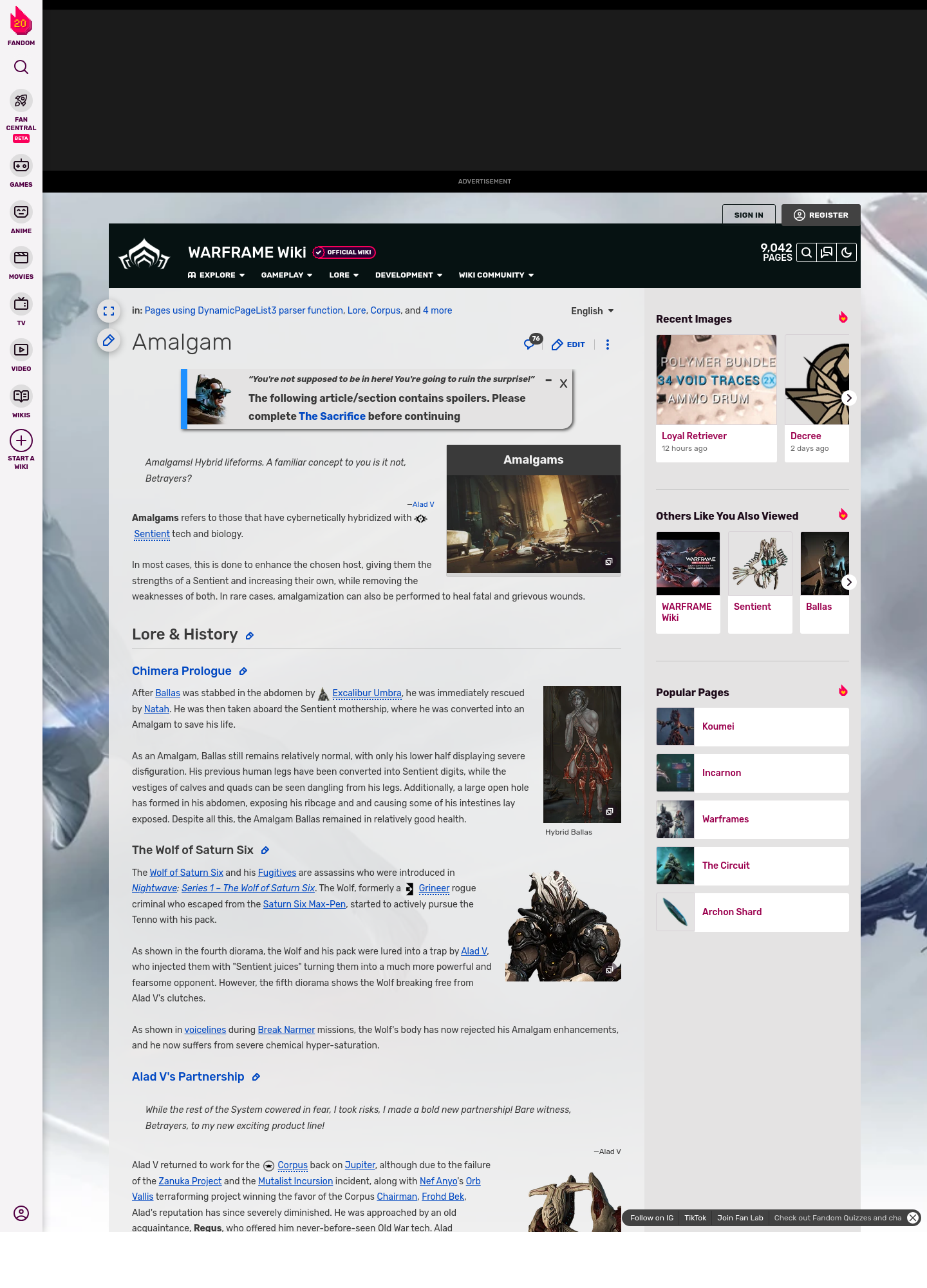The image size is (927, 1288).
Task: Open Fan Central rocket icon
Action: click(x=21, y=101)
